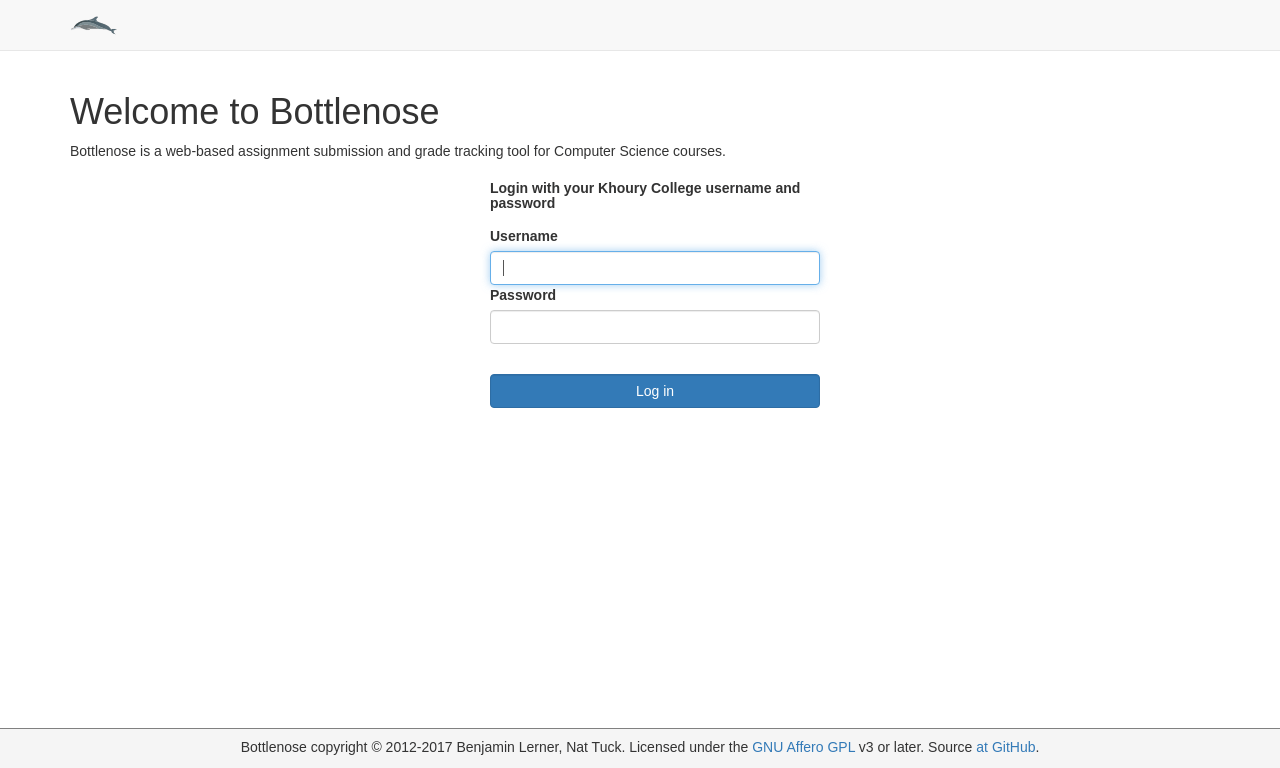Viewport: 1280px width, 768px height.
Task: Focus the Username input field
Action: click(x=655, y=268)
